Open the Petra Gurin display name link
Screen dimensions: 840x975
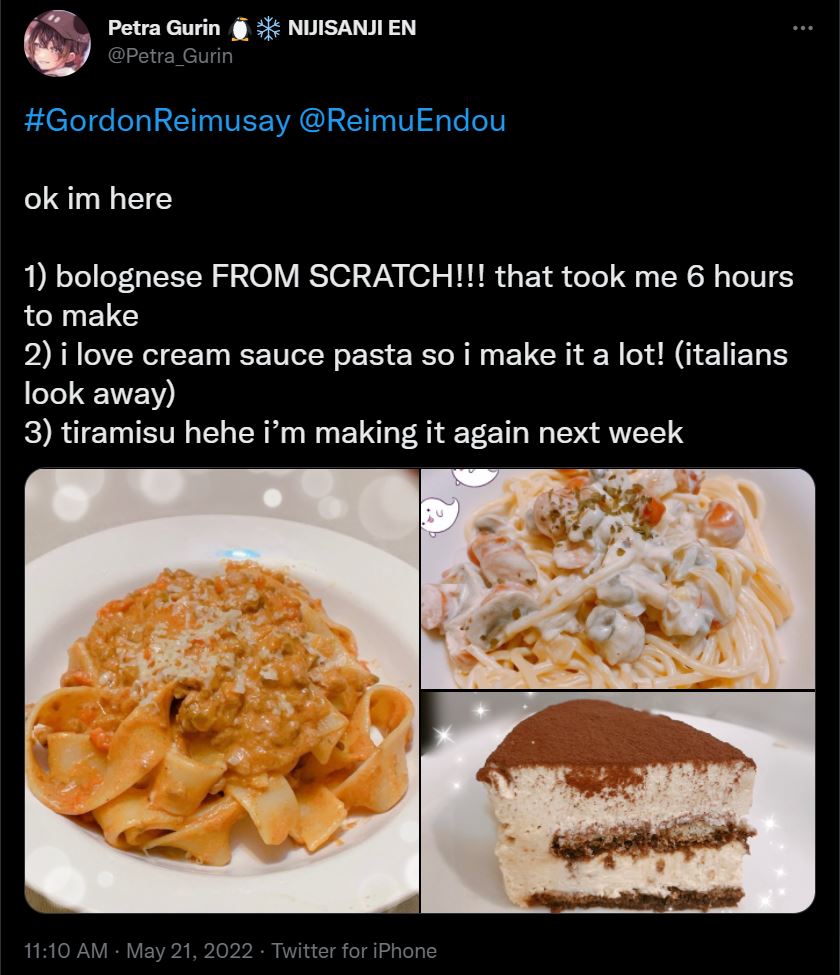(x=164, y=28)
